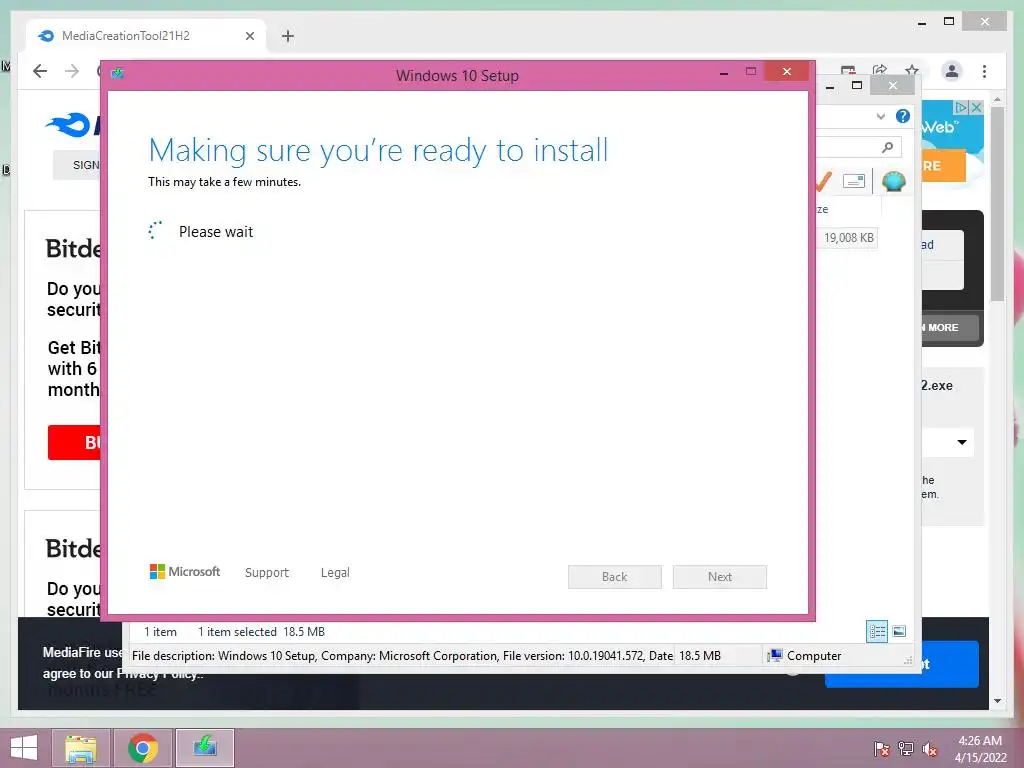Open Action Center flag in system tray
Image resolution: width=1024 pixels, height=768 pixels.
[881, 749]
